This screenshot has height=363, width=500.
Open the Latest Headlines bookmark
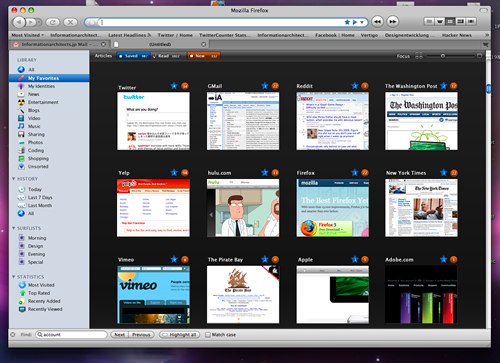click(129, 35)
